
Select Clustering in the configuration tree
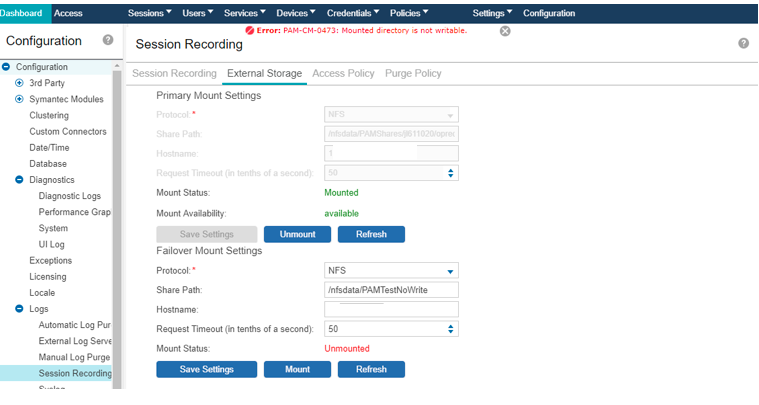[49, 115]
